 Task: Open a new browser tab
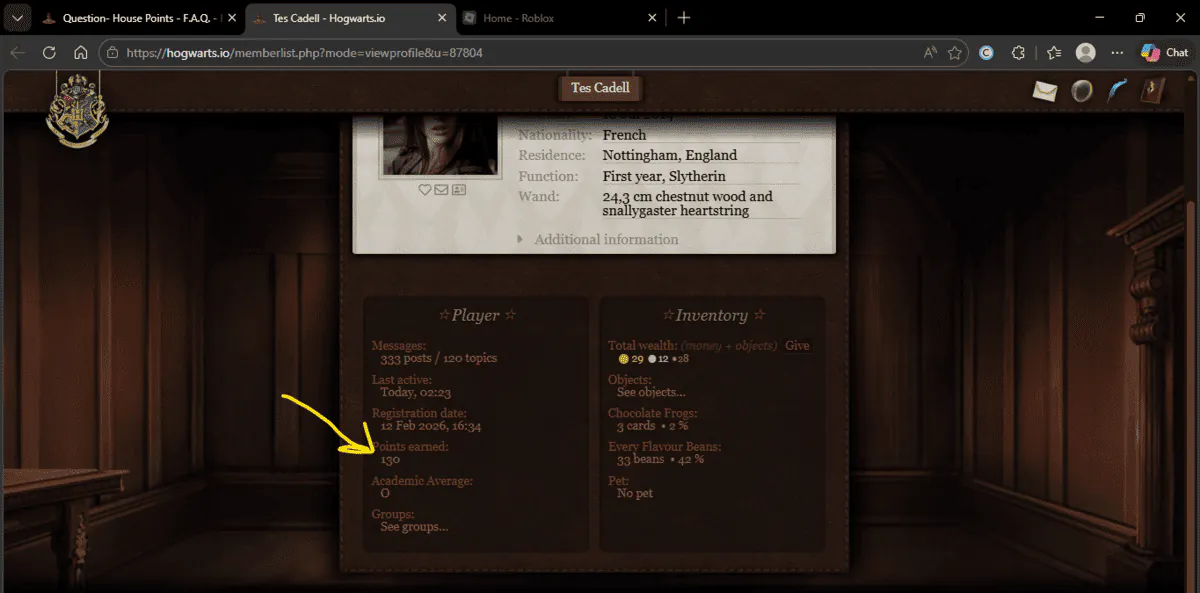point(684,18)
